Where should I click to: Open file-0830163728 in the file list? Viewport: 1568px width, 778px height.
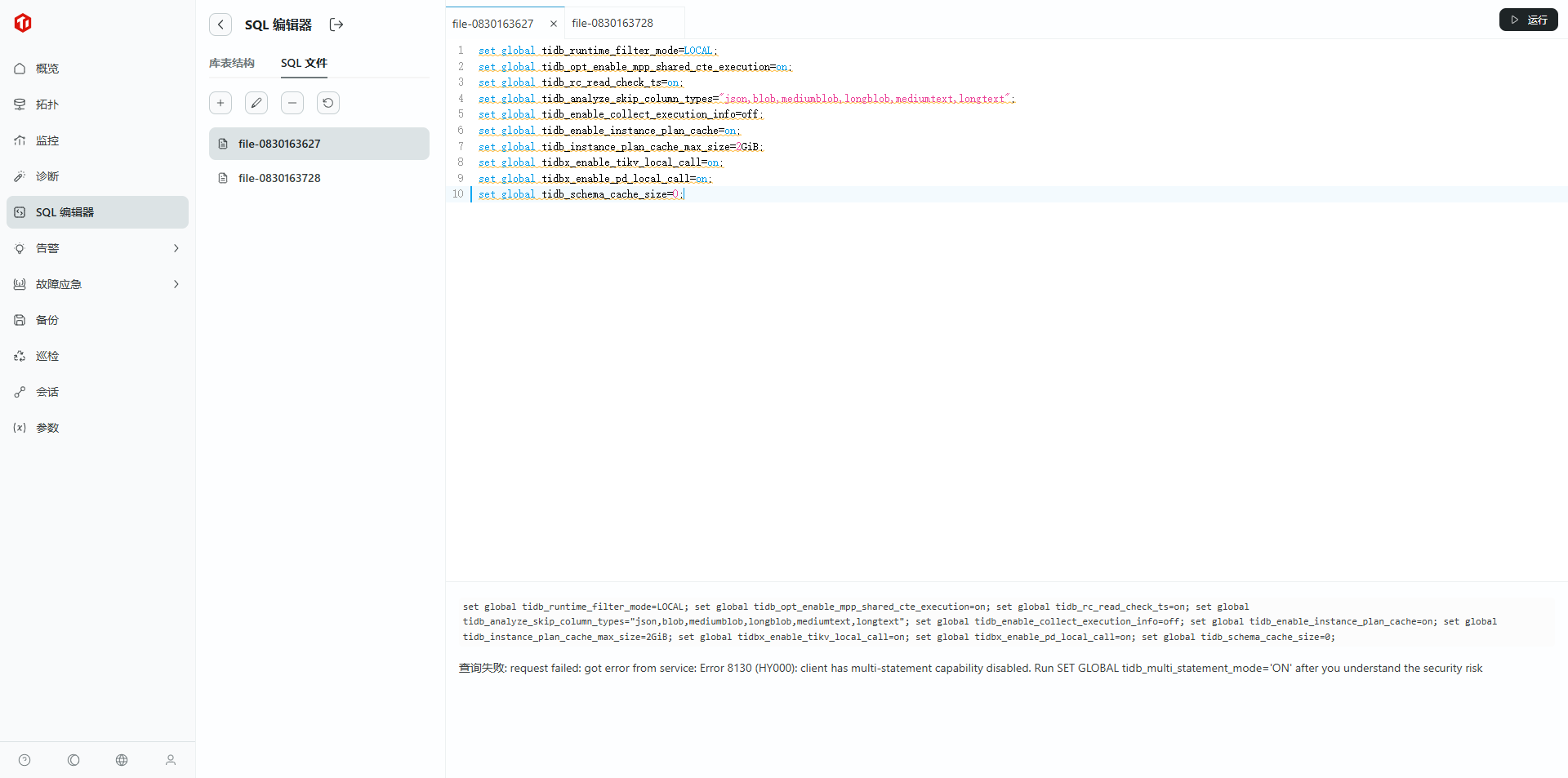(x=279, y=178)
